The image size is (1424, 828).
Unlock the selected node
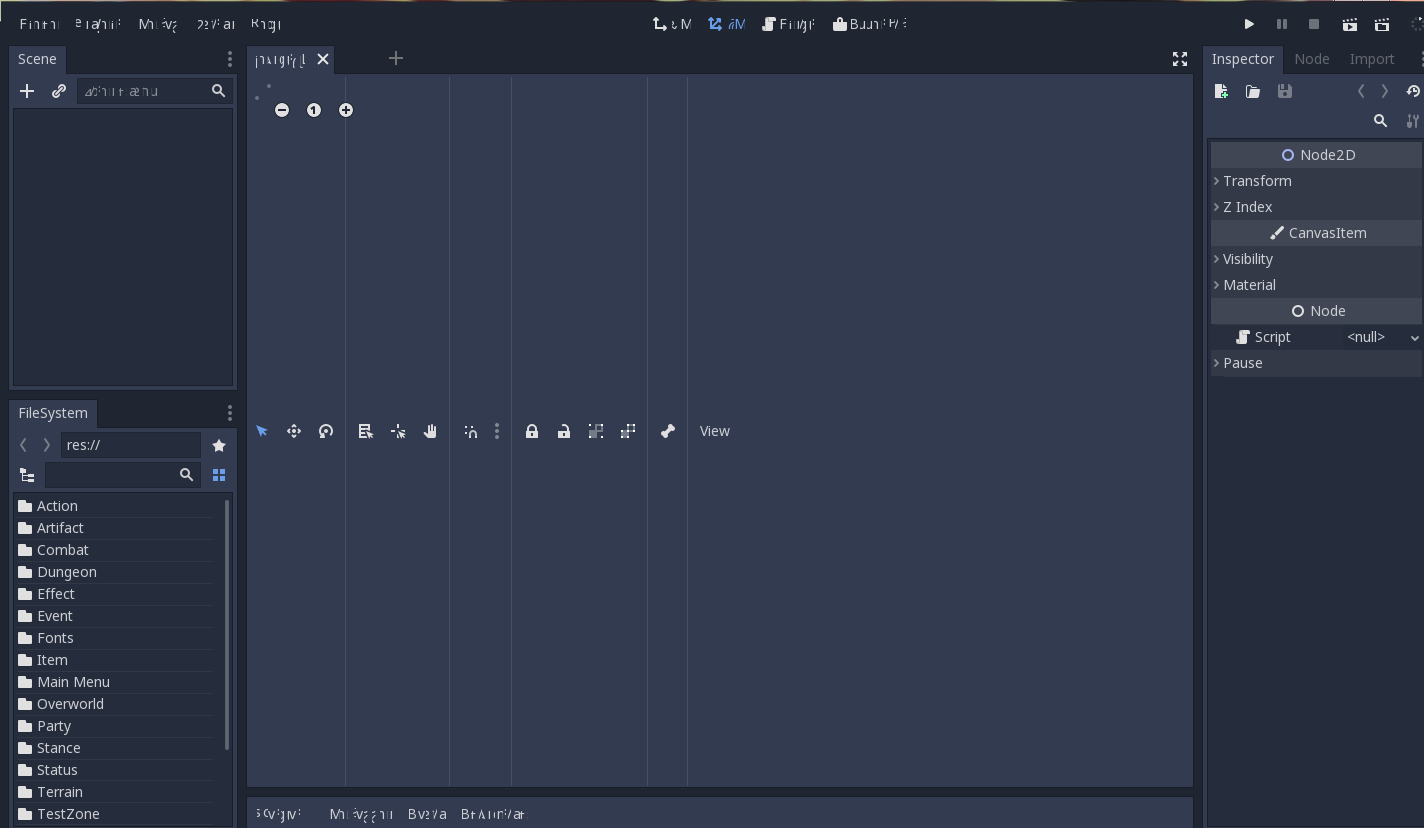click(564, 431)
